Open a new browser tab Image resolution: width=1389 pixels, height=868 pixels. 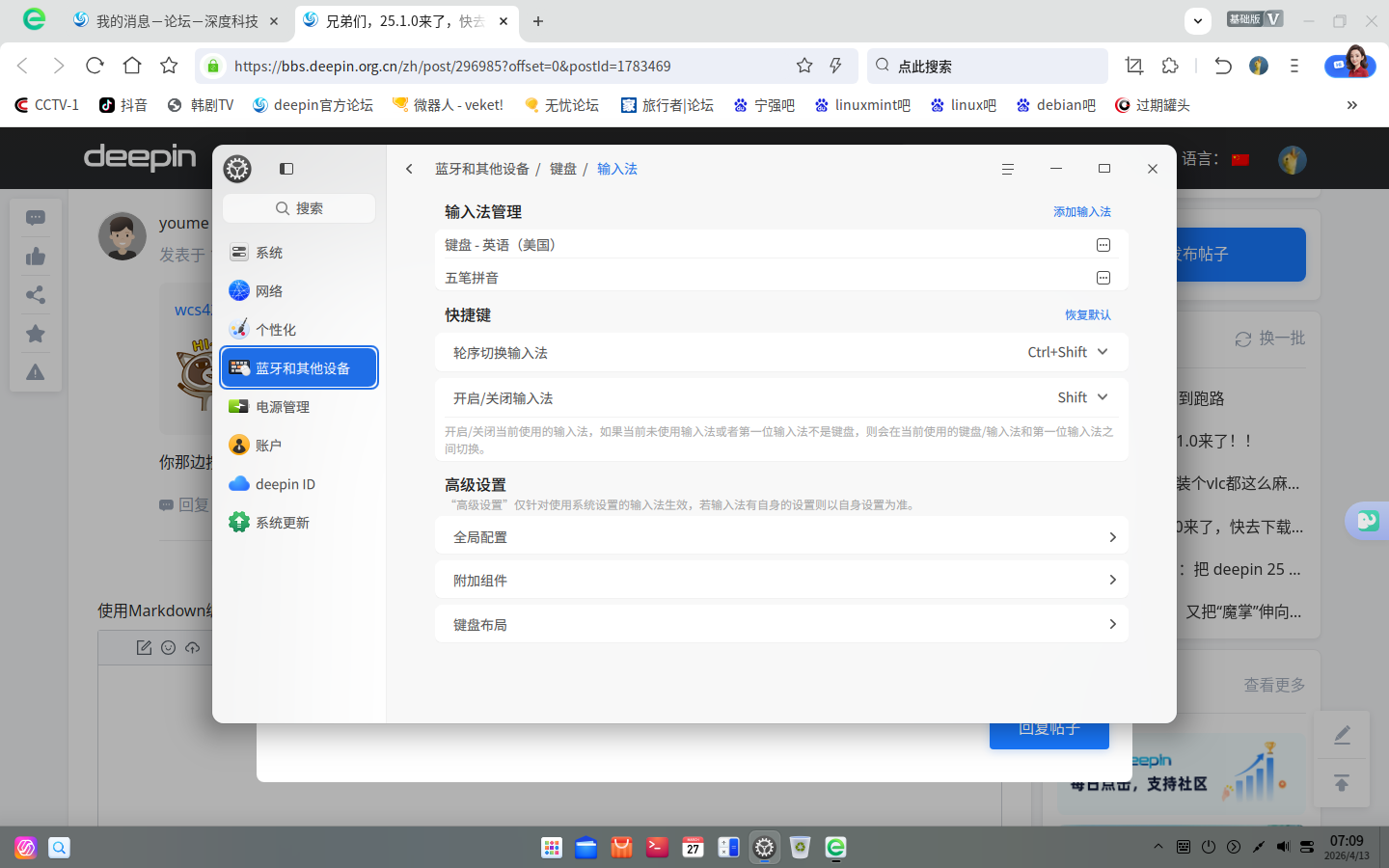pyautogui.click(x=538, y=21)
